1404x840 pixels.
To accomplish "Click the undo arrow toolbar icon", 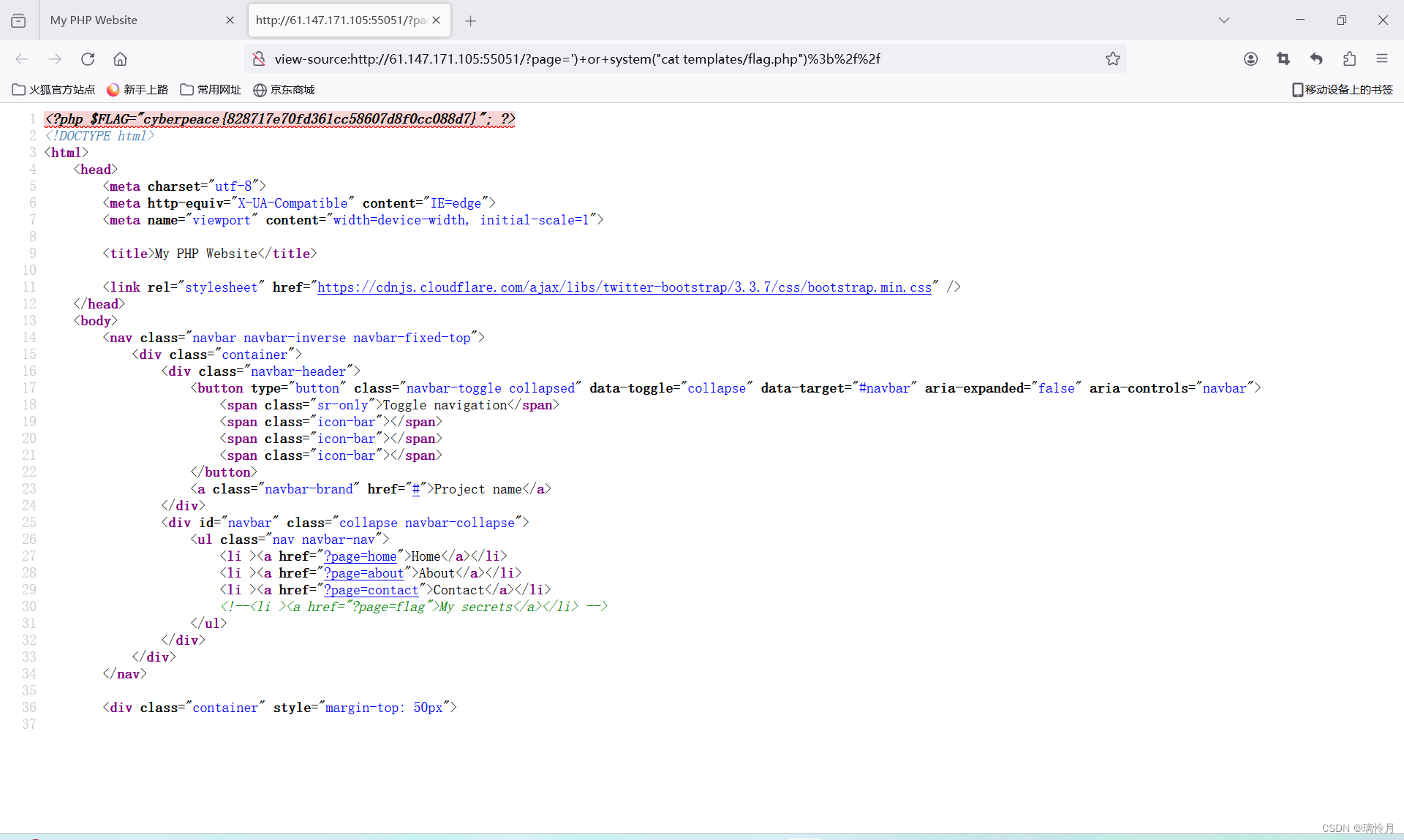I will click(x=1316, y=59).
